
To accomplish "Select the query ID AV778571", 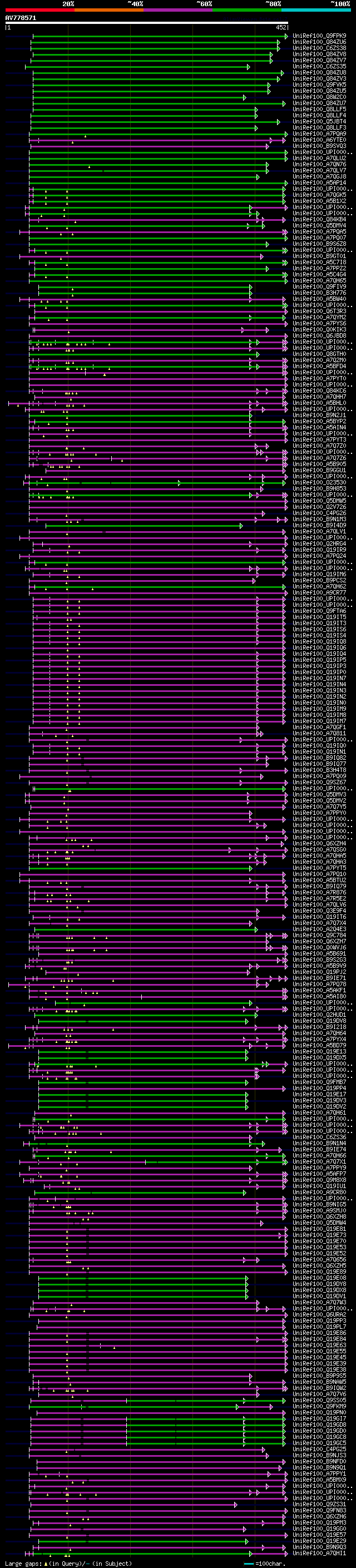I will 21,18.
